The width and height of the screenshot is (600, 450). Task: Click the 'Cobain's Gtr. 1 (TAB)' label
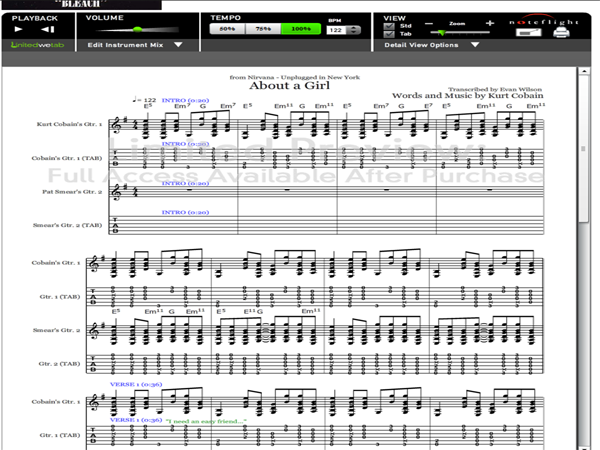(67, 158)
